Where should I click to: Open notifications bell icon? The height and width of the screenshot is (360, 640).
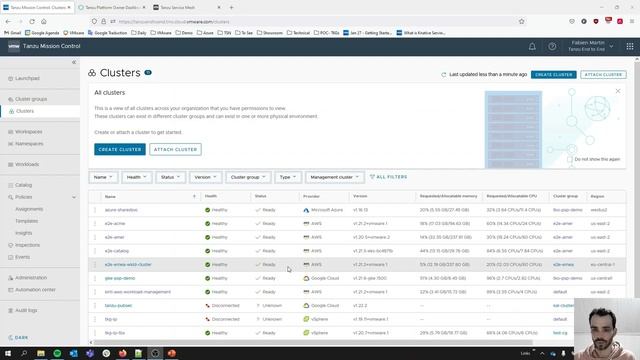point(532,47)
